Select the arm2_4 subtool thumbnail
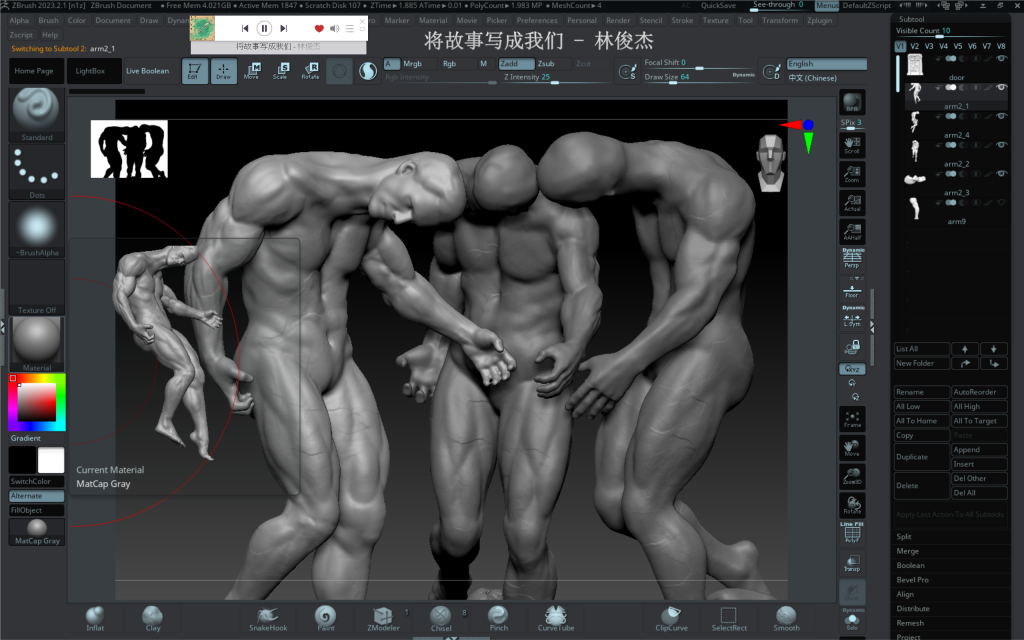This screenshot has height=640, width=1024. click(915, 123)
